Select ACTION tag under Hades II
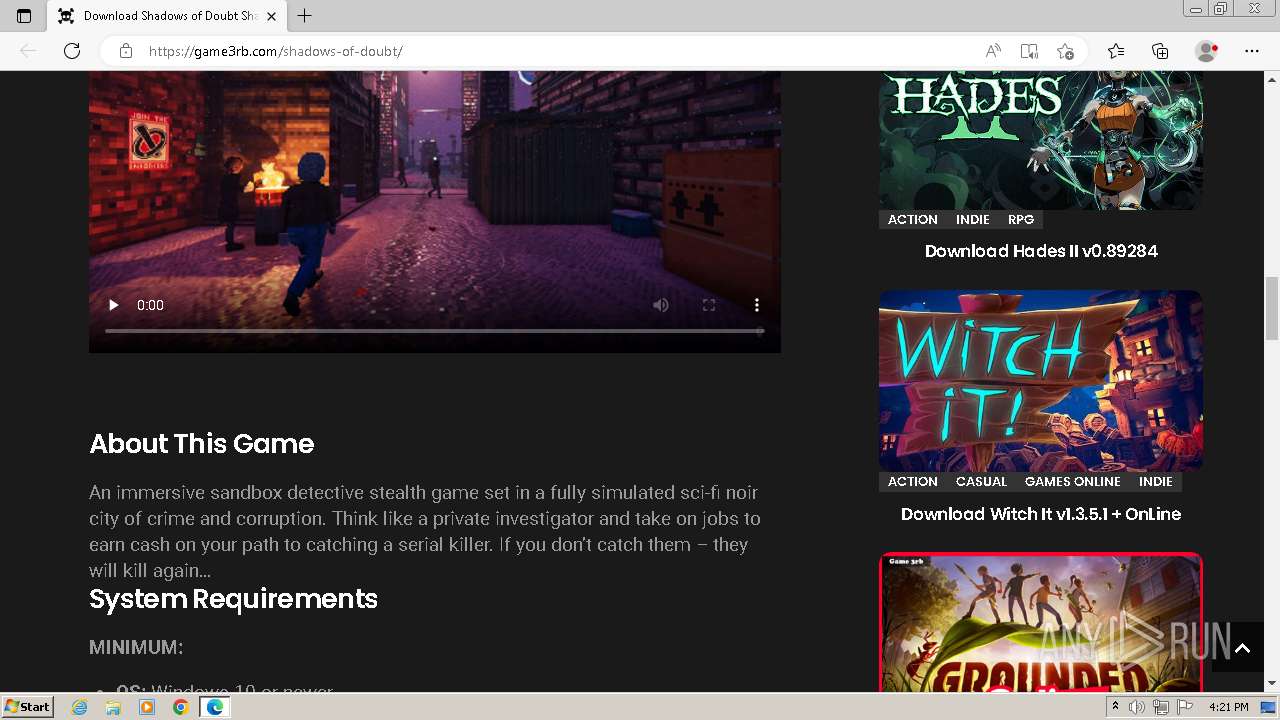This screenshot has height=720, width=1280. coord(913,220)
